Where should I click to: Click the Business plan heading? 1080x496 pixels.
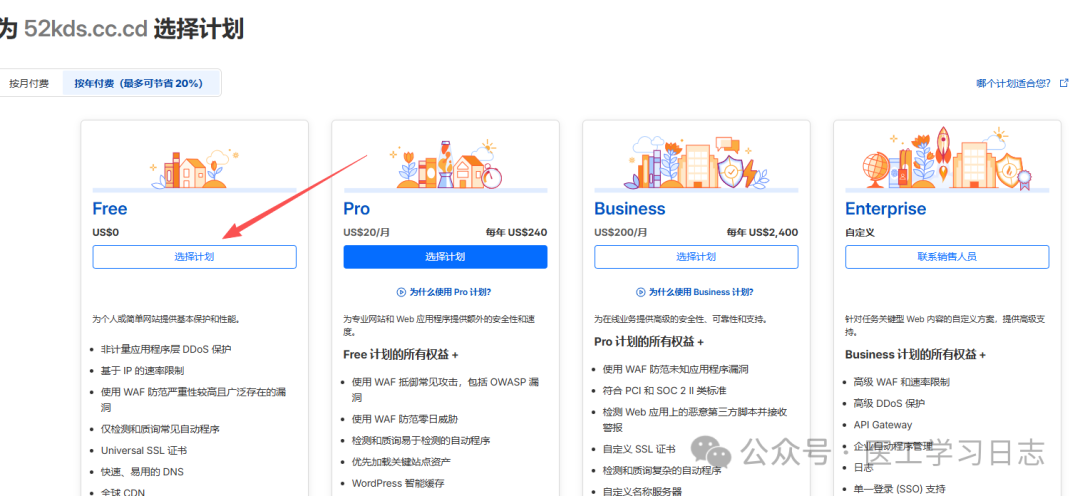630,209
